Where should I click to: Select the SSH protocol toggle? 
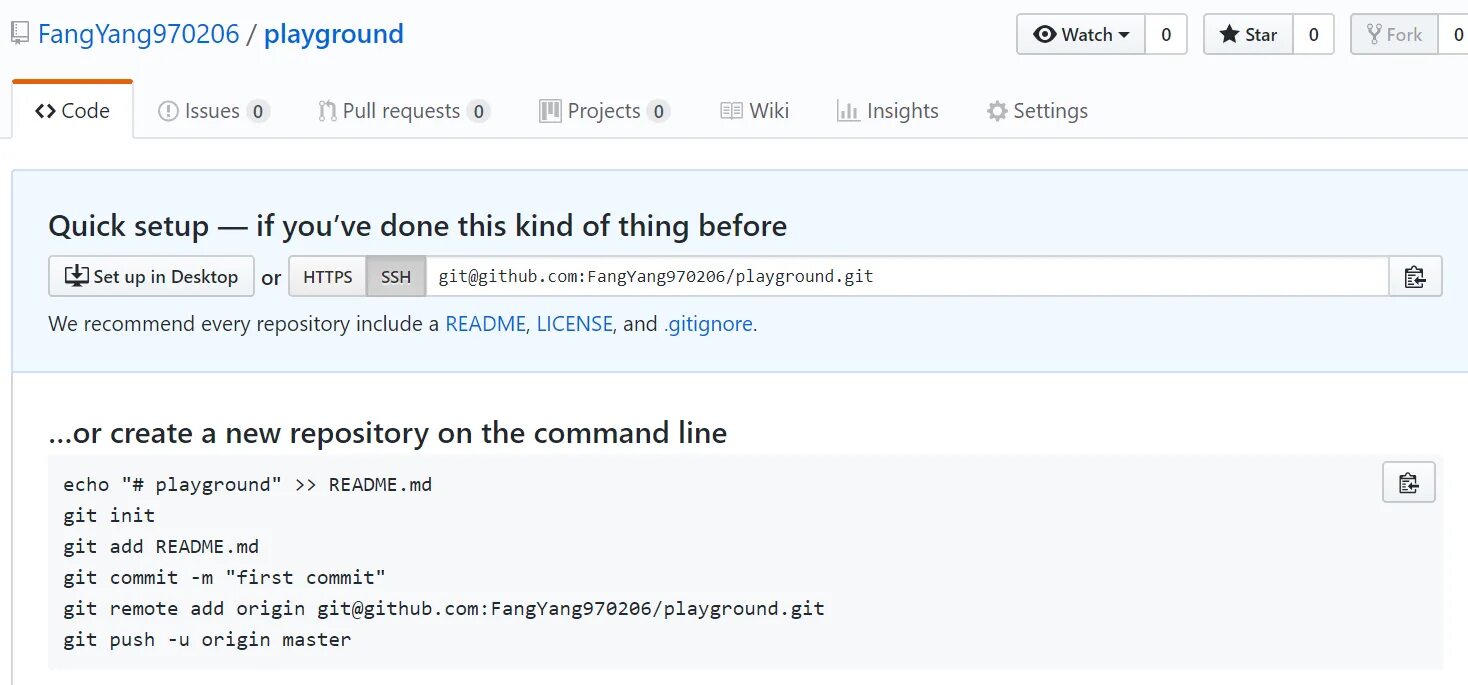[396, 277]
